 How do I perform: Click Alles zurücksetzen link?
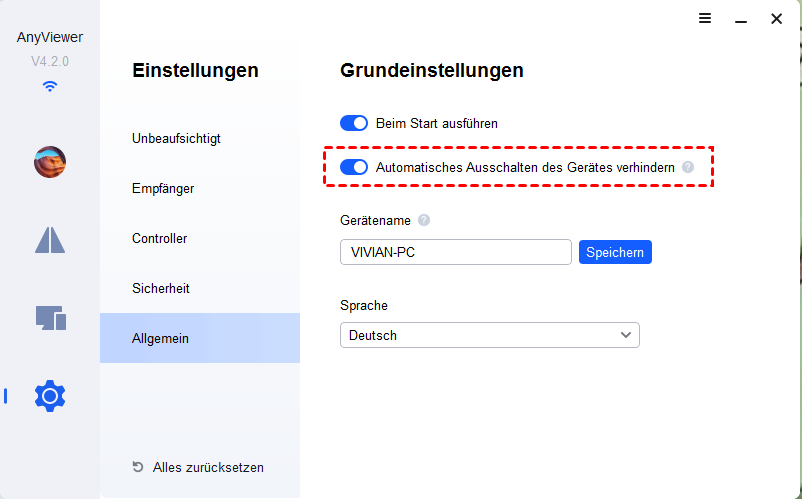point(208,467)
